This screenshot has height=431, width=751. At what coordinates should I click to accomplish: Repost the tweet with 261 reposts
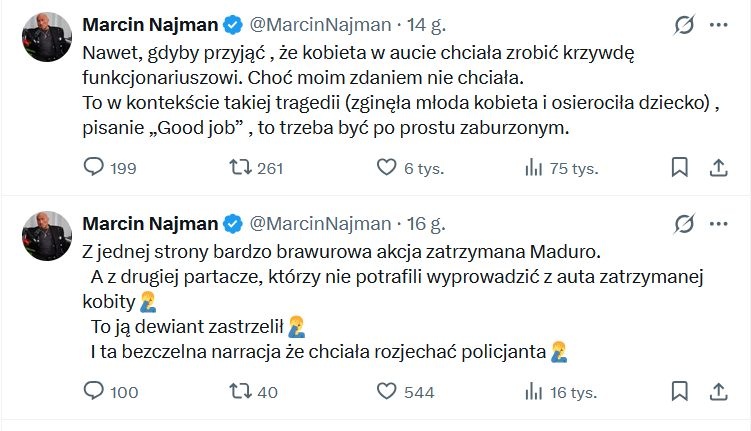tap(239, 167)
